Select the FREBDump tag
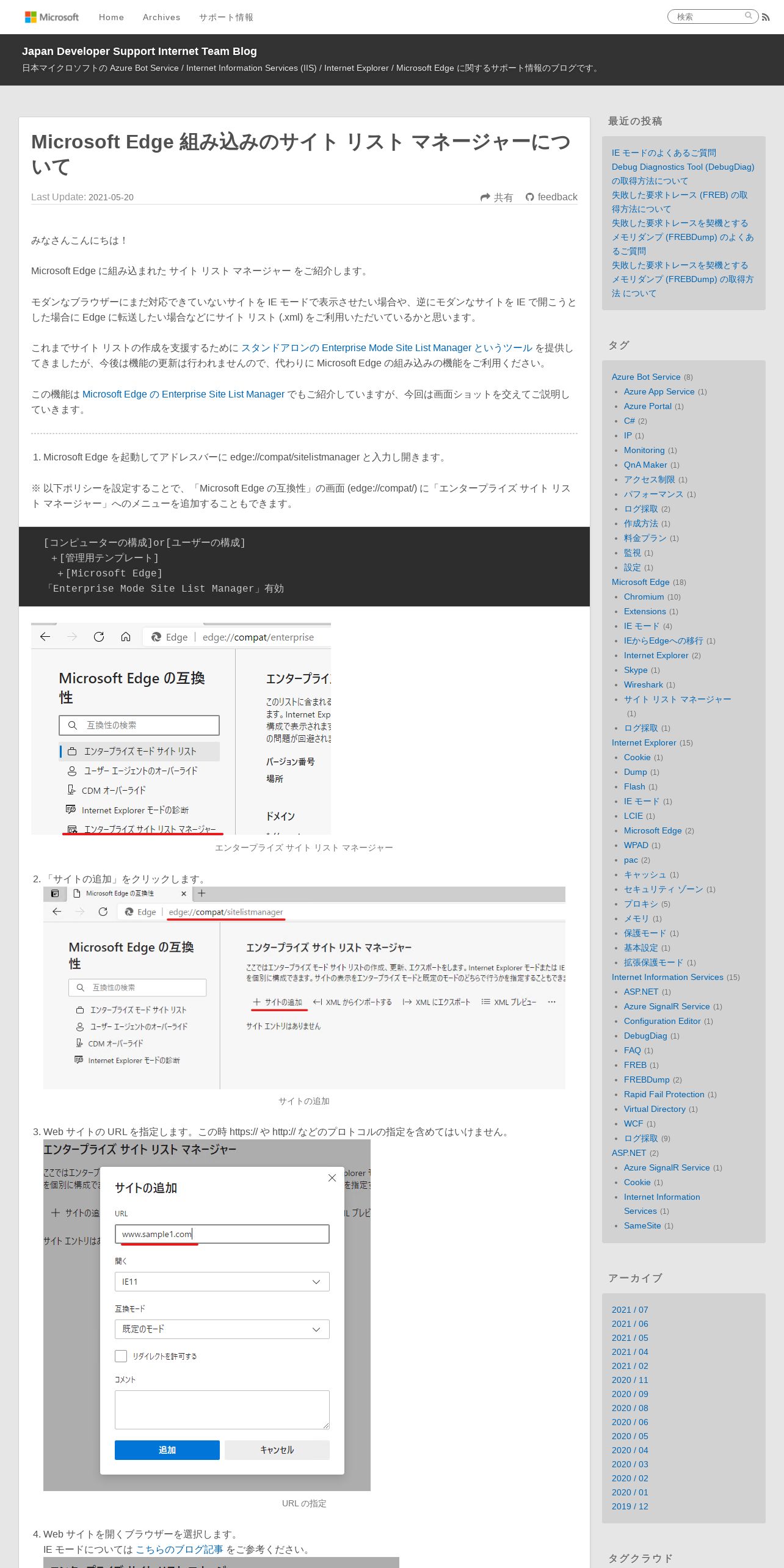The image size is (784, 1568). tap(647, 1080)
